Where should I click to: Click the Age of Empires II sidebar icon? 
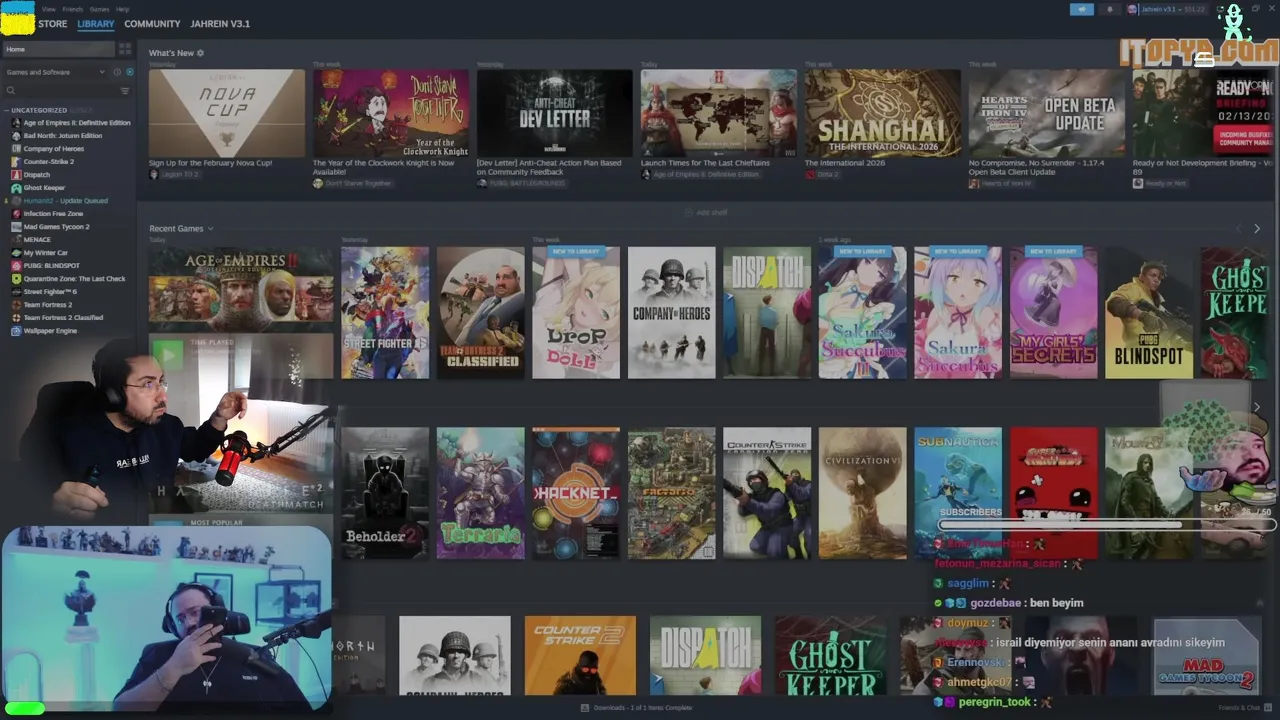[16, 123]
